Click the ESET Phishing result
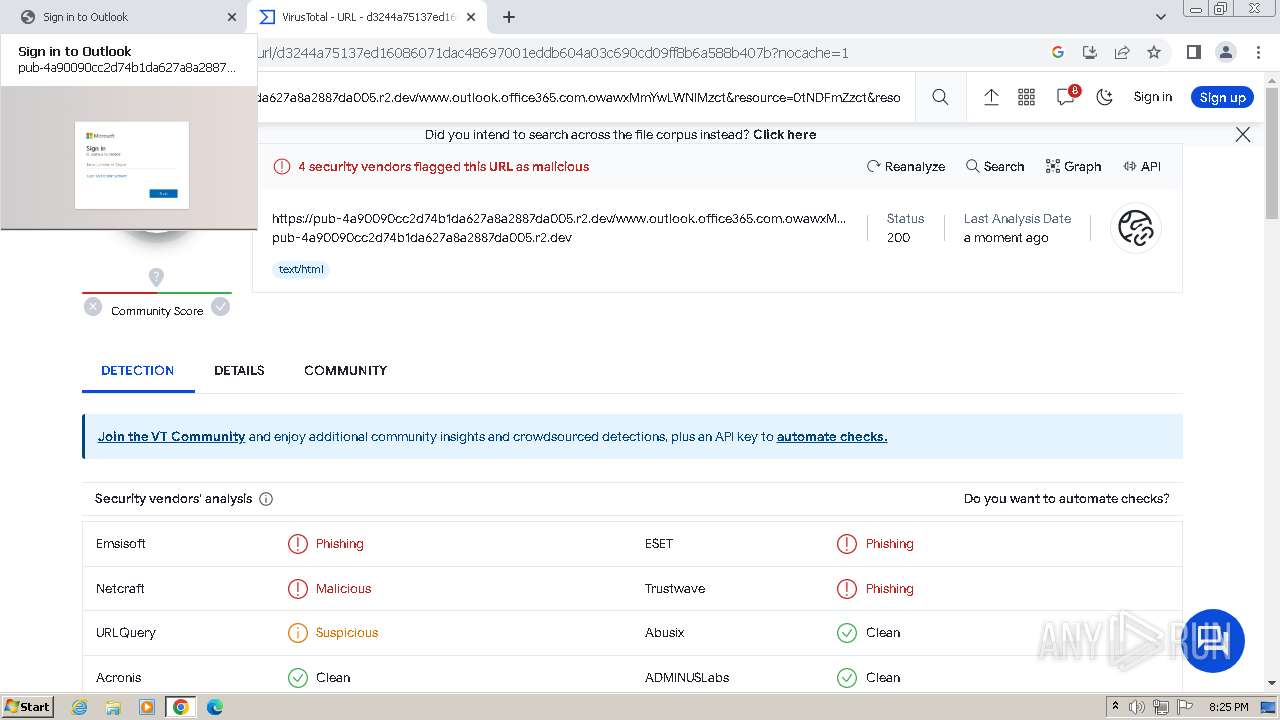This screenshot has width=1280, height=720. pos(875,544)
